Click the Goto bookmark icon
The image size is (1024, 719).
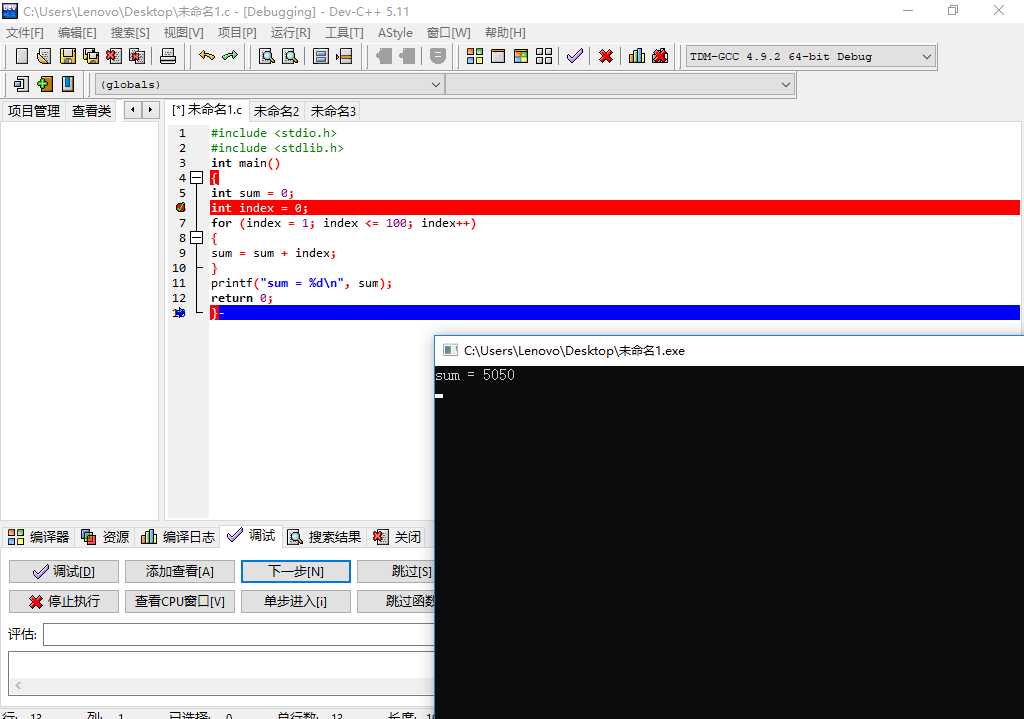click(x=344, y=56)
